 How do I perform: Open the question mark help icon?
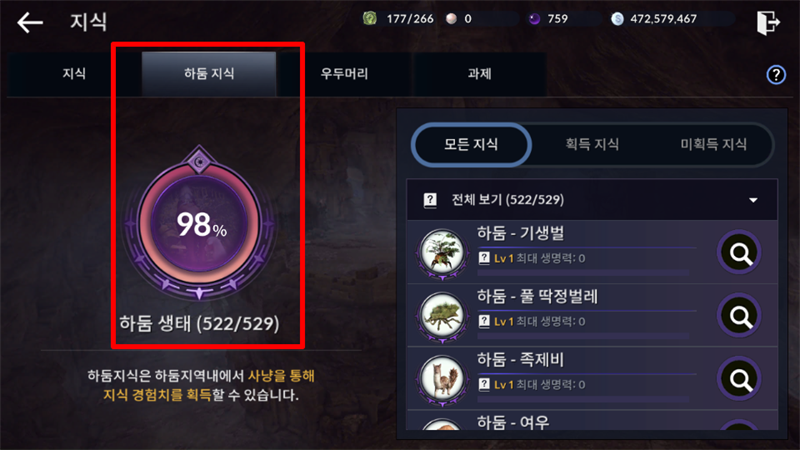776,74
